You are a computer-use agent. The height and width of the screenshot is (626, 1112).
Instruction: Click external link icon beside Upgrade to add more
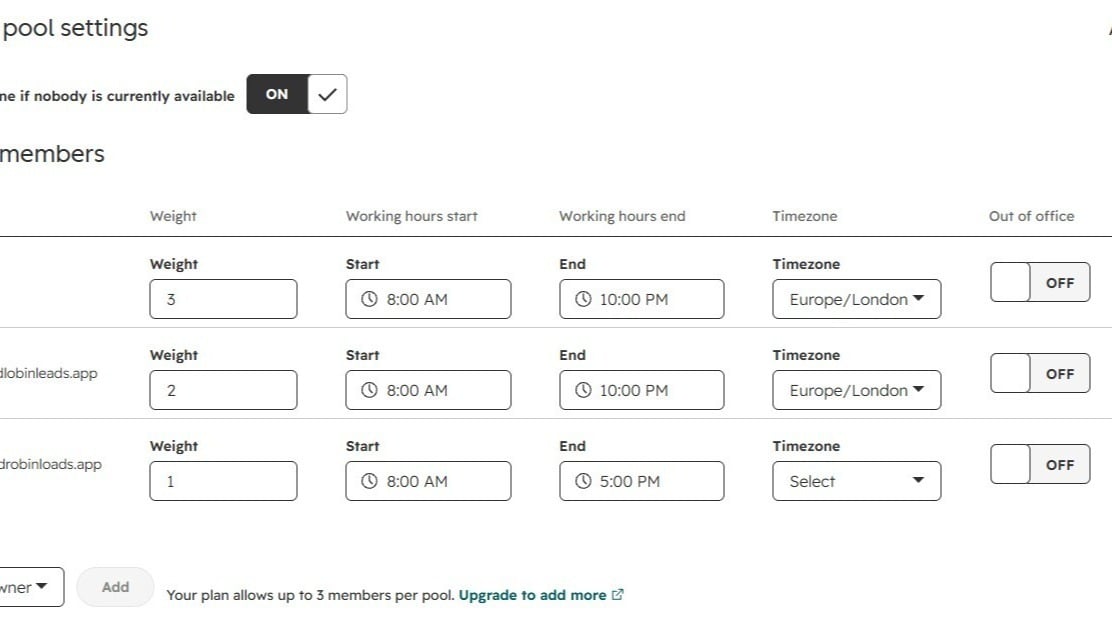(x=618, y=594)
